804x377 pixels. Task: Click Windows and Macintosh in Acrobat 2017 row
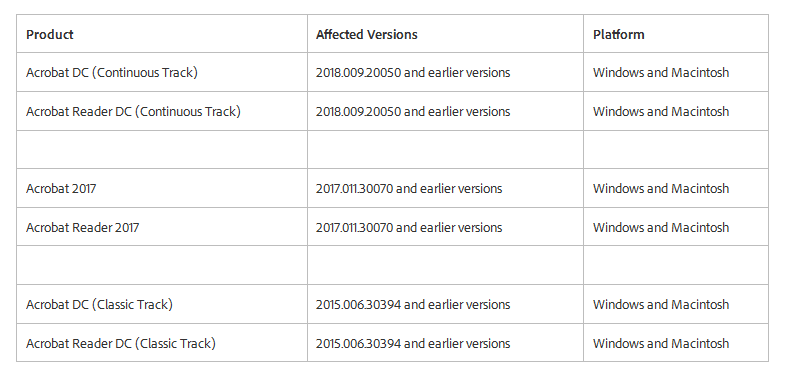click(661, 188)
